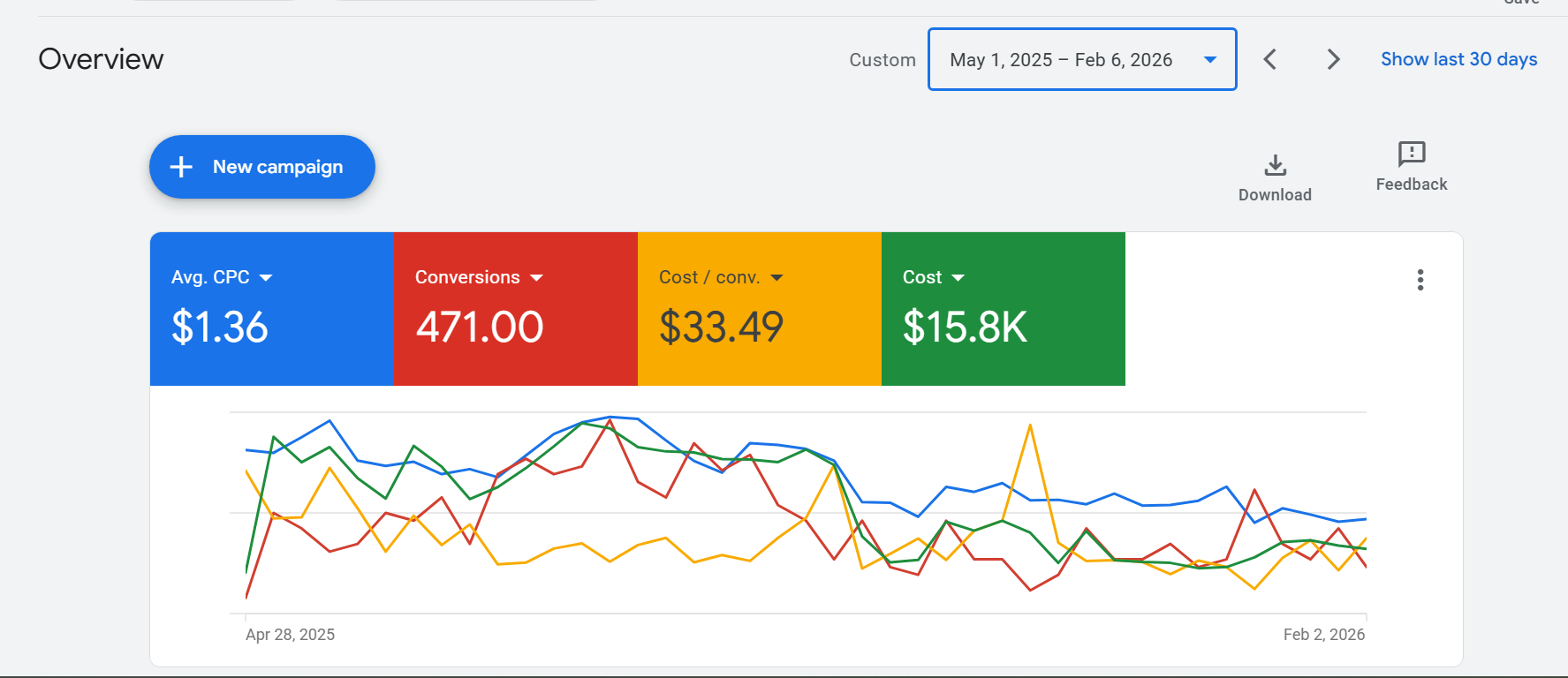Expand the green Cost metric dropdown arrow
The height and width of the screenshot is (678, 1568).
pos(958,278)
